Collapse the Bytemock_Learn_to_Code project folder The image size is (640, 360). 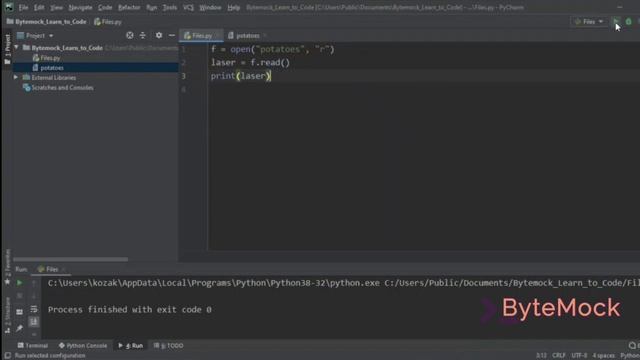coord(16,48)
